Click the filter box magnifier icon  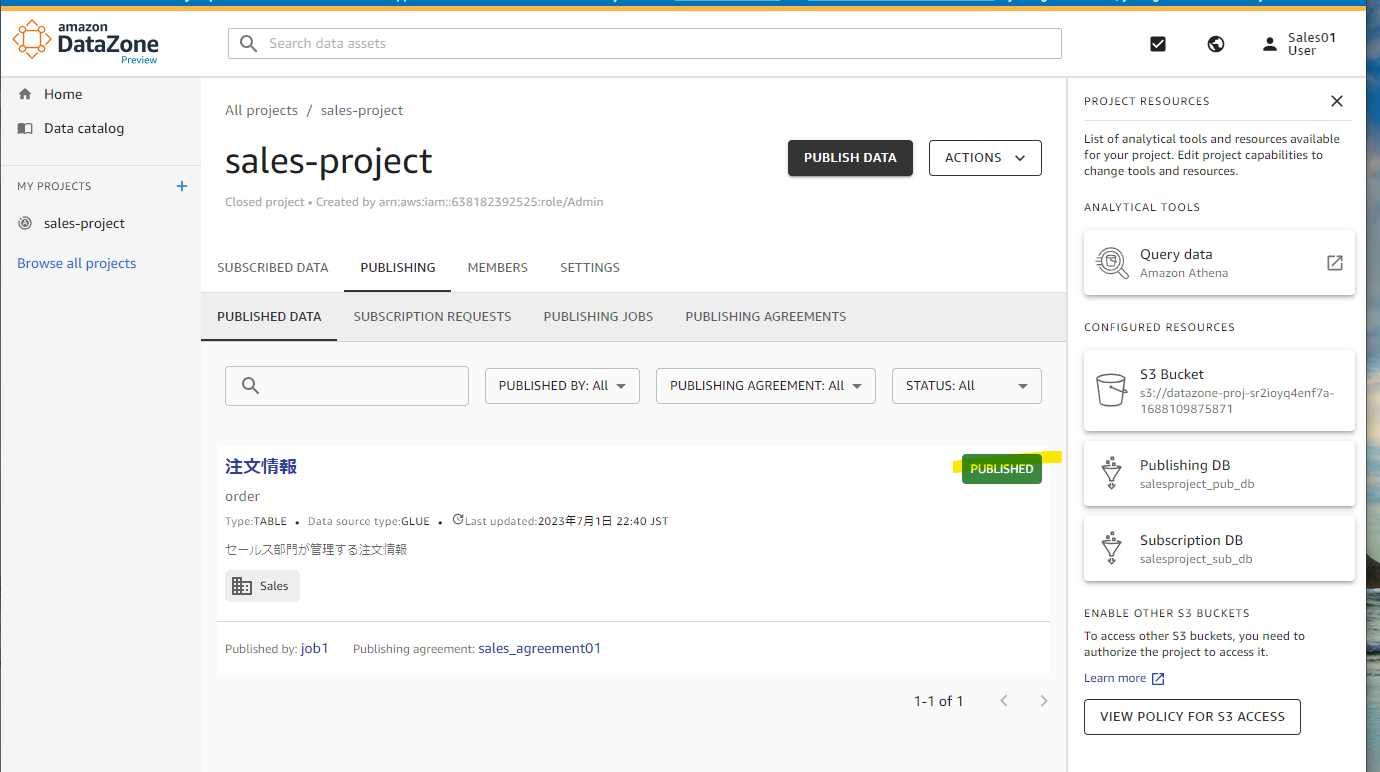[x=251, y=386]
